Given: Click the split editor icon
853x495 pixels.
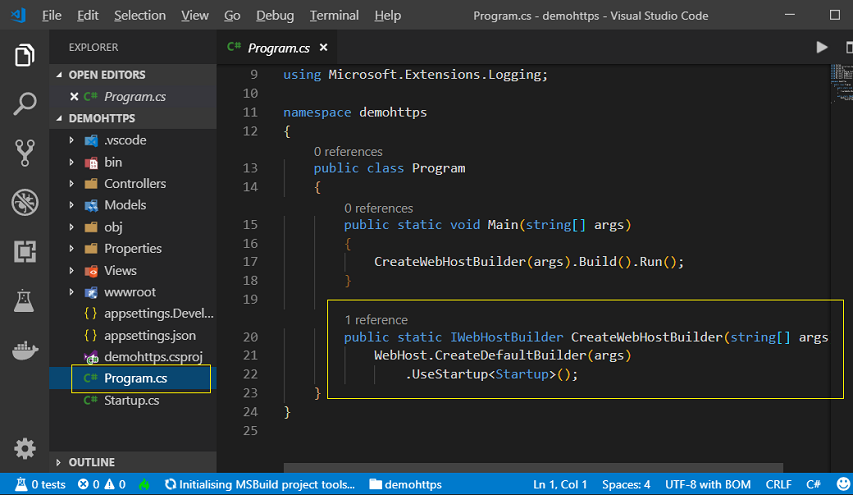Looking at the screenshot, I should pyautogui.click(x=849, y=47).
